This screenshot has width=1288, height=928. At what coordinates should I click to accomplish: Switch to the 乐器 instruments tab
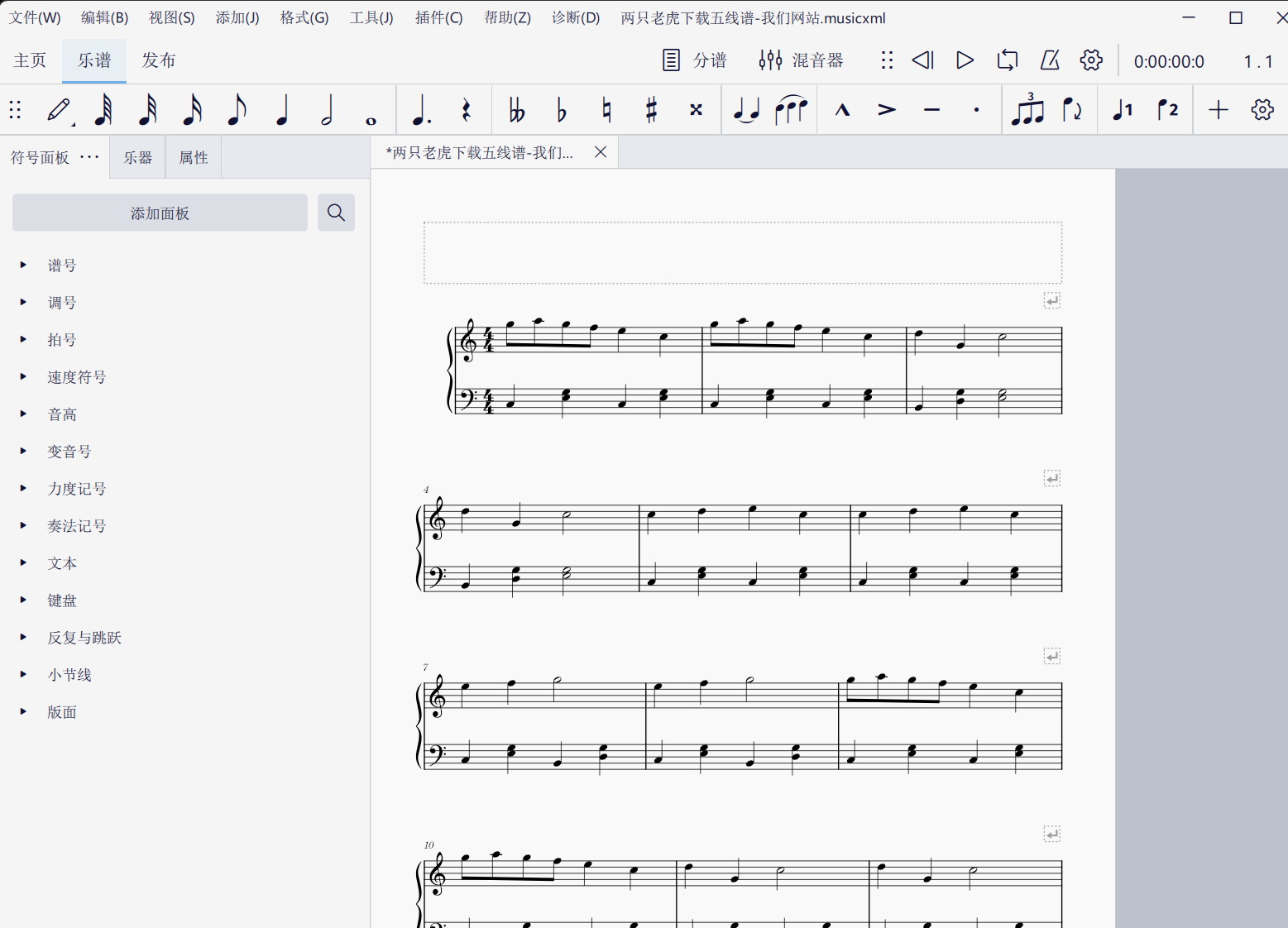click(x=138, y=157)
